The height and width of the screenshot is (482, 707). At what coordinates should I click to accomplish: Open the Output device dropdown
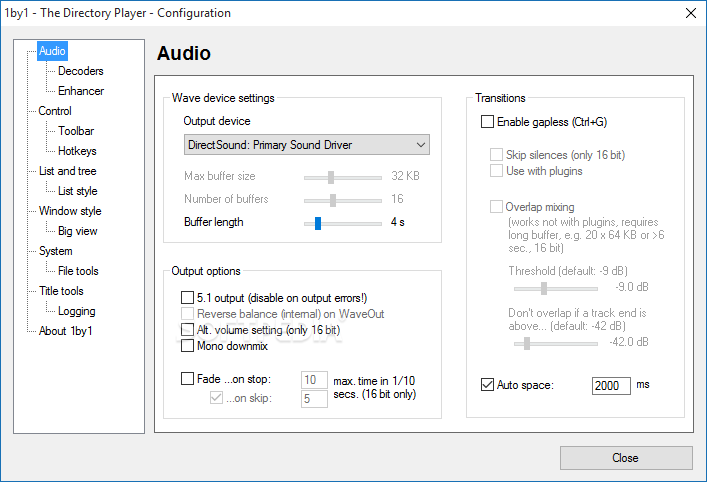point(307,145)
